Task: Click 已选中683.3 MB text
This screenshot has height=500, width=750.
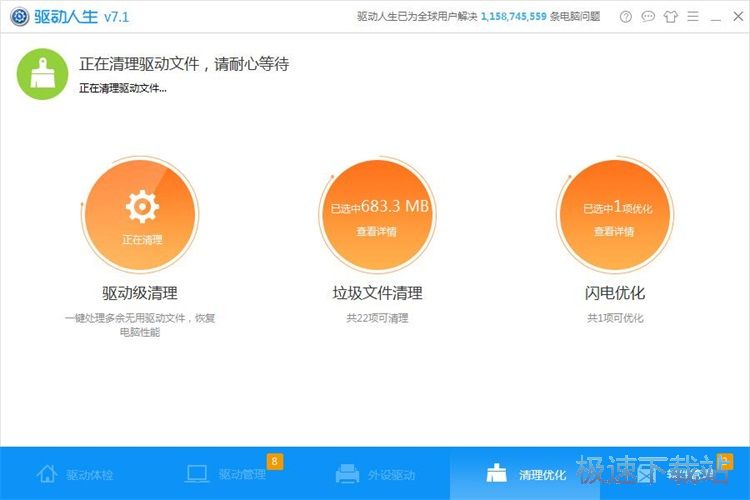Action: (380, 207)
